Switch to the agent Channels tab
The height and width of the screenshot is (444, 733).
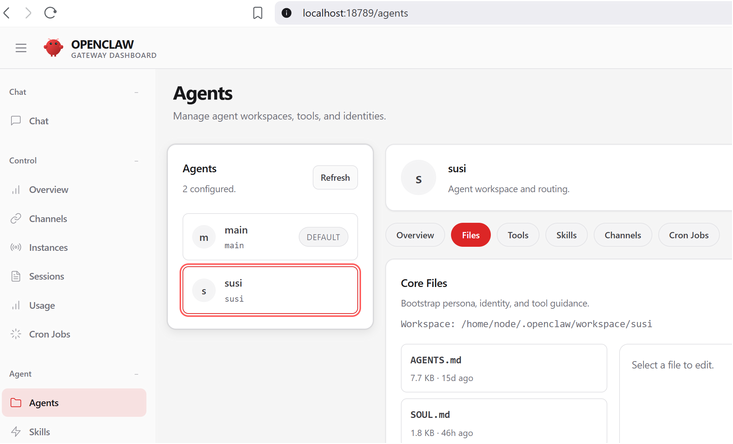point(623,235)
